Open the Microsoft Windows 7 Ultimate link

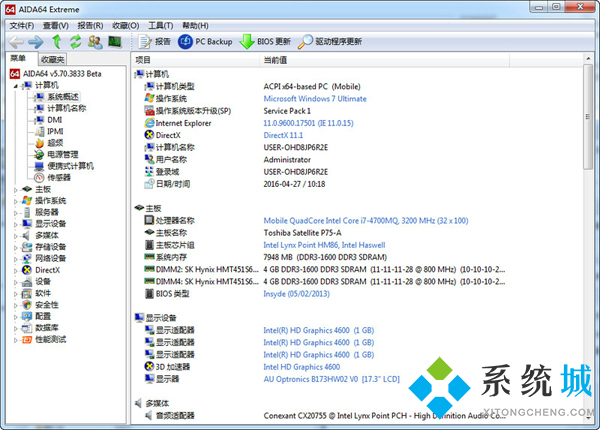tap(315, 99)
